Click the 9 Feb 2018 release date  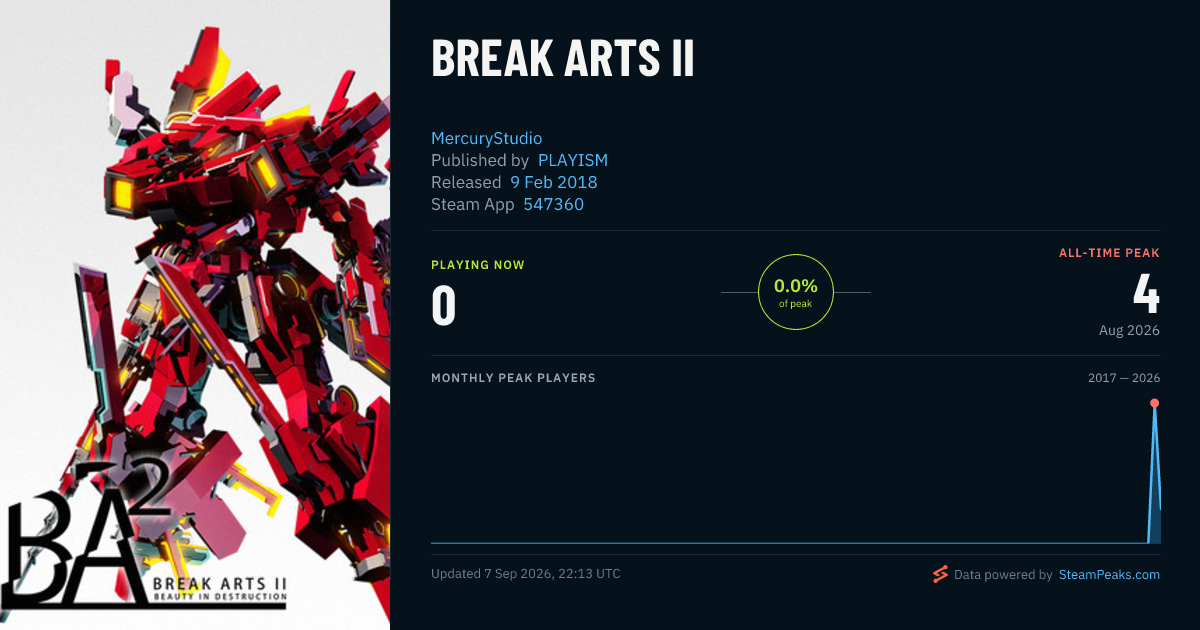pos(554,182)
